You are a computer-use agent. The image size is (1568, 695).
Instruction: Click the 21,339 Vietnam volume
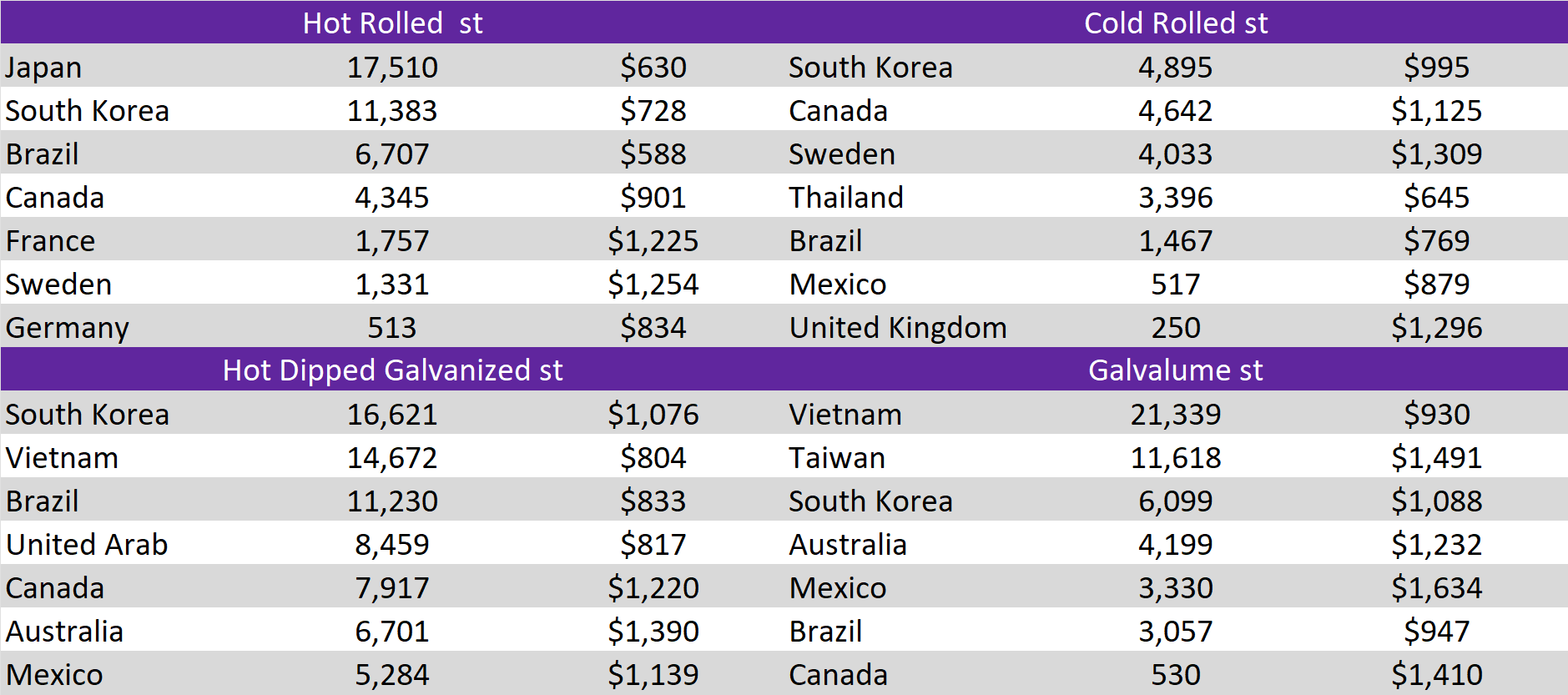pos(1175,415)
